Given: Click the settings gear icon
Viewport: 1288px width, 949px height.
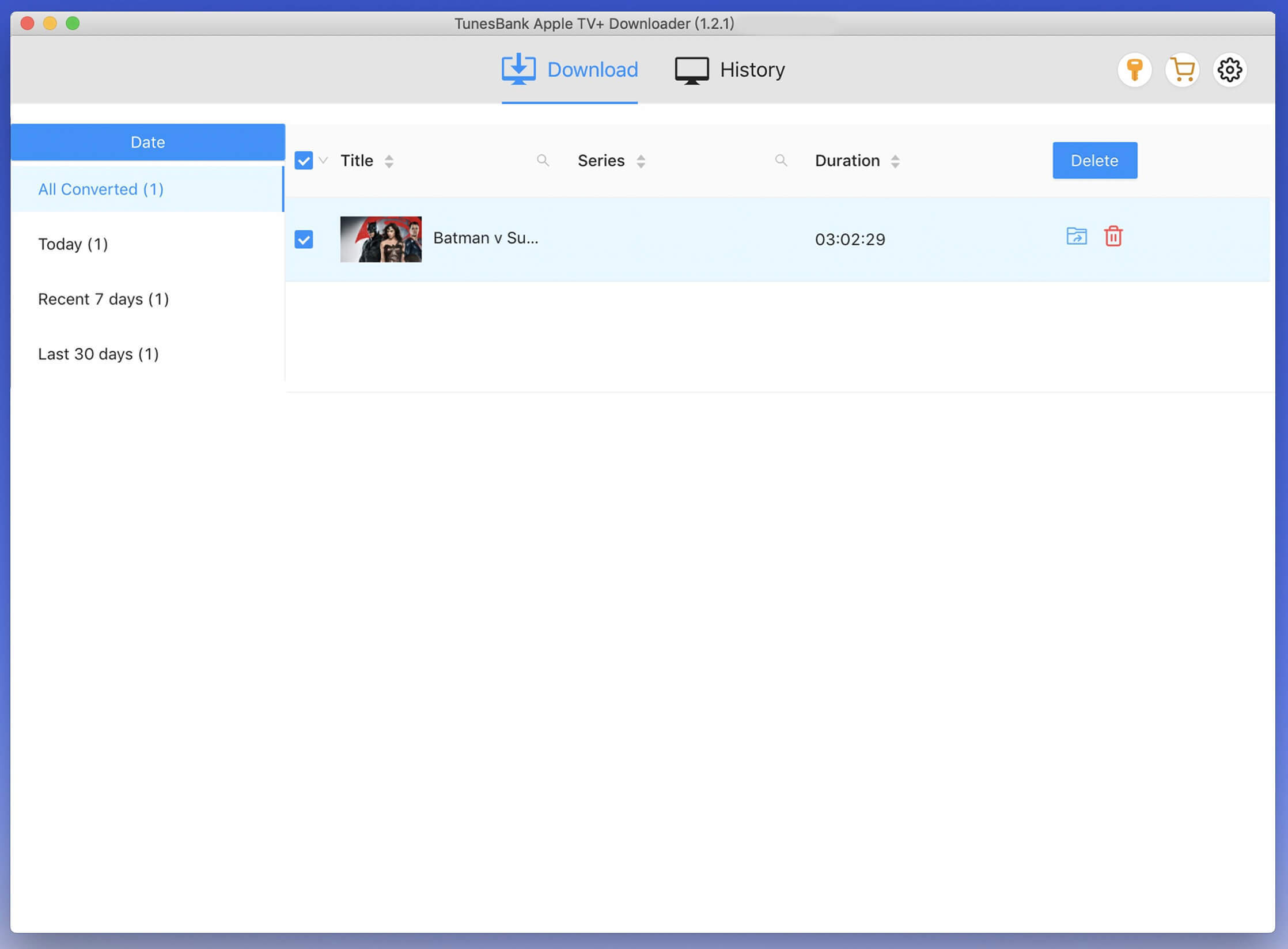Looking at the screenshot, I should 1230,70.
